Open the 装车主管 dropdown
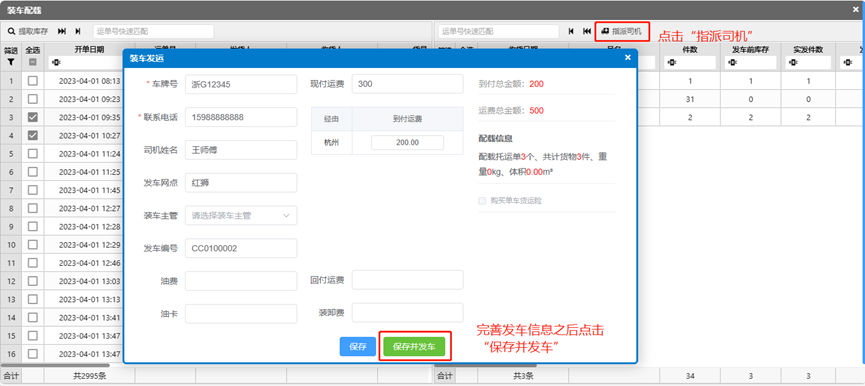Screen dimensions: 865x386 point(241,216)
